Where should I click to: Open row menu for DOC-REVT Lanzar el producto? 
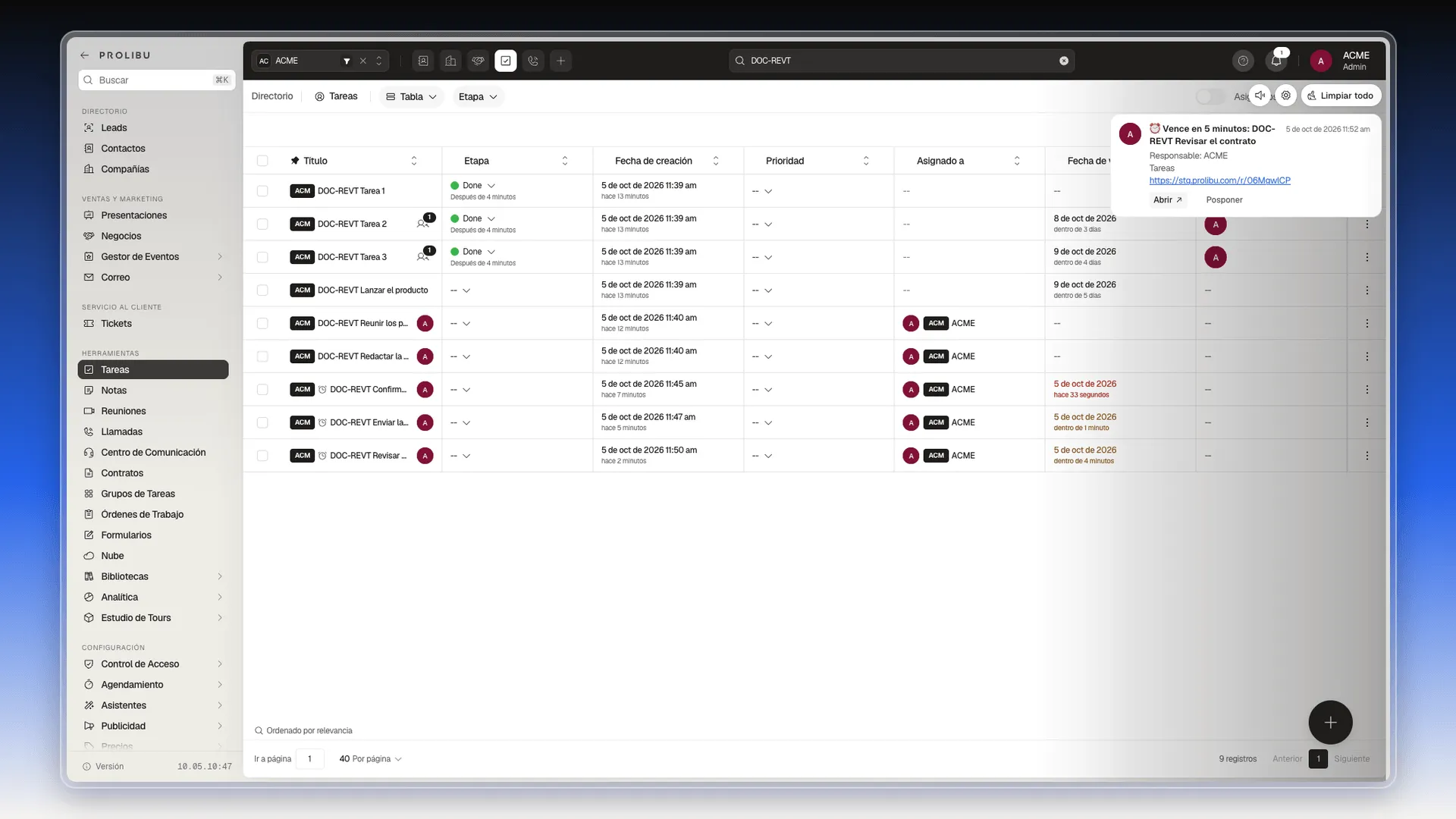coord(1367,290)
